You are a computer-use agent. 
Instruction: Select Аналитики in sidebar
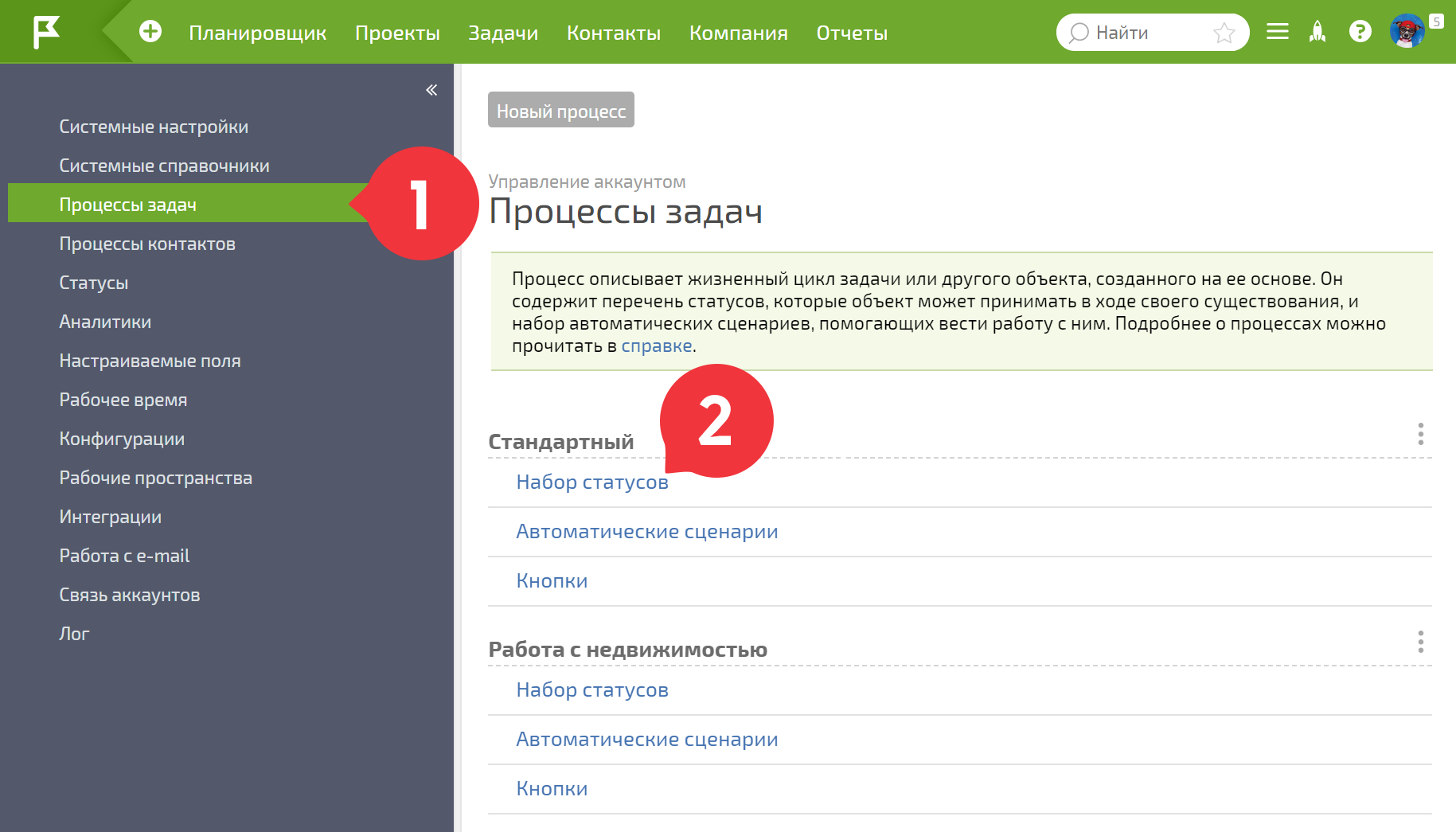tap(105, 322)
